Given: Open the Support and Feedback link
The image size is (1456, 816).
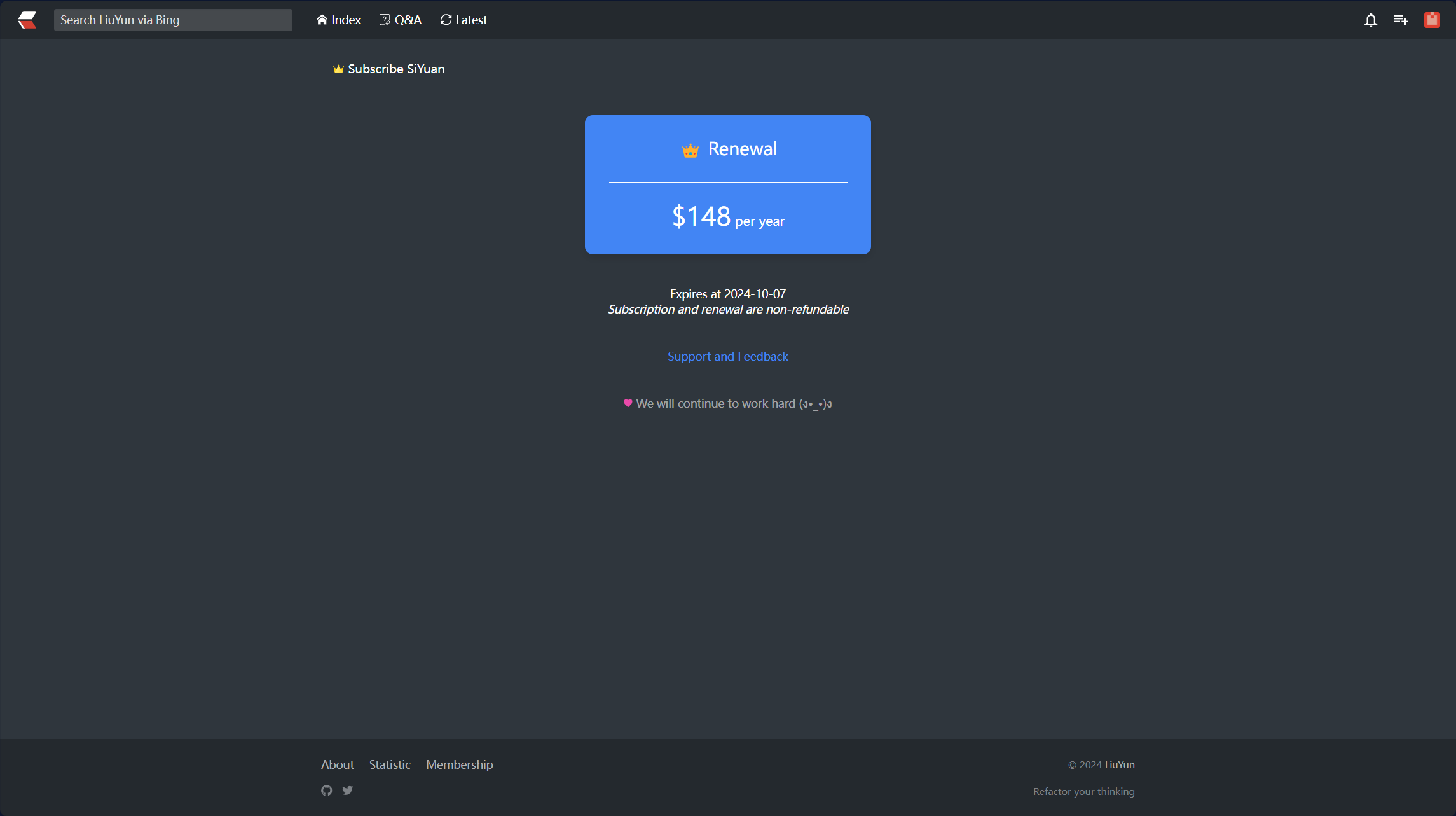Looking at the screenshot, I should [727, 356].
